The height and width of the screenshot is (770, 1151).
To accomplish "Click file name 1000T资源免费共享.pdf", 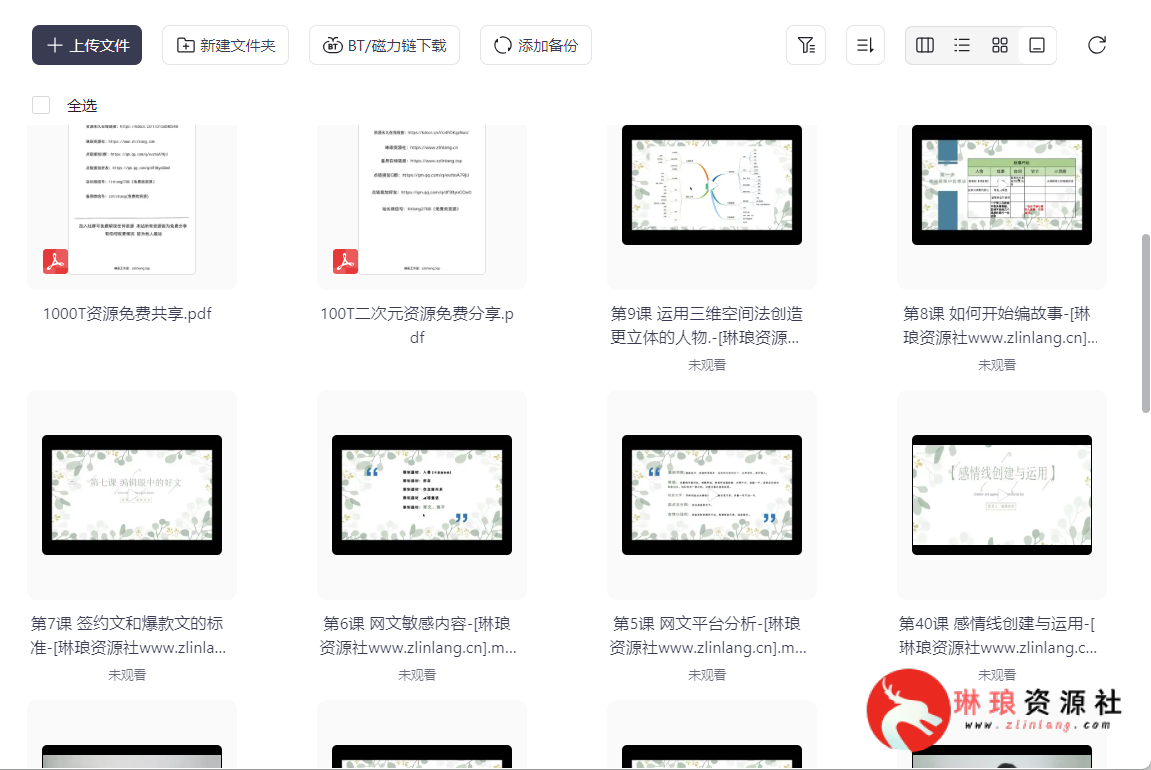I will (x=127, y=314).
